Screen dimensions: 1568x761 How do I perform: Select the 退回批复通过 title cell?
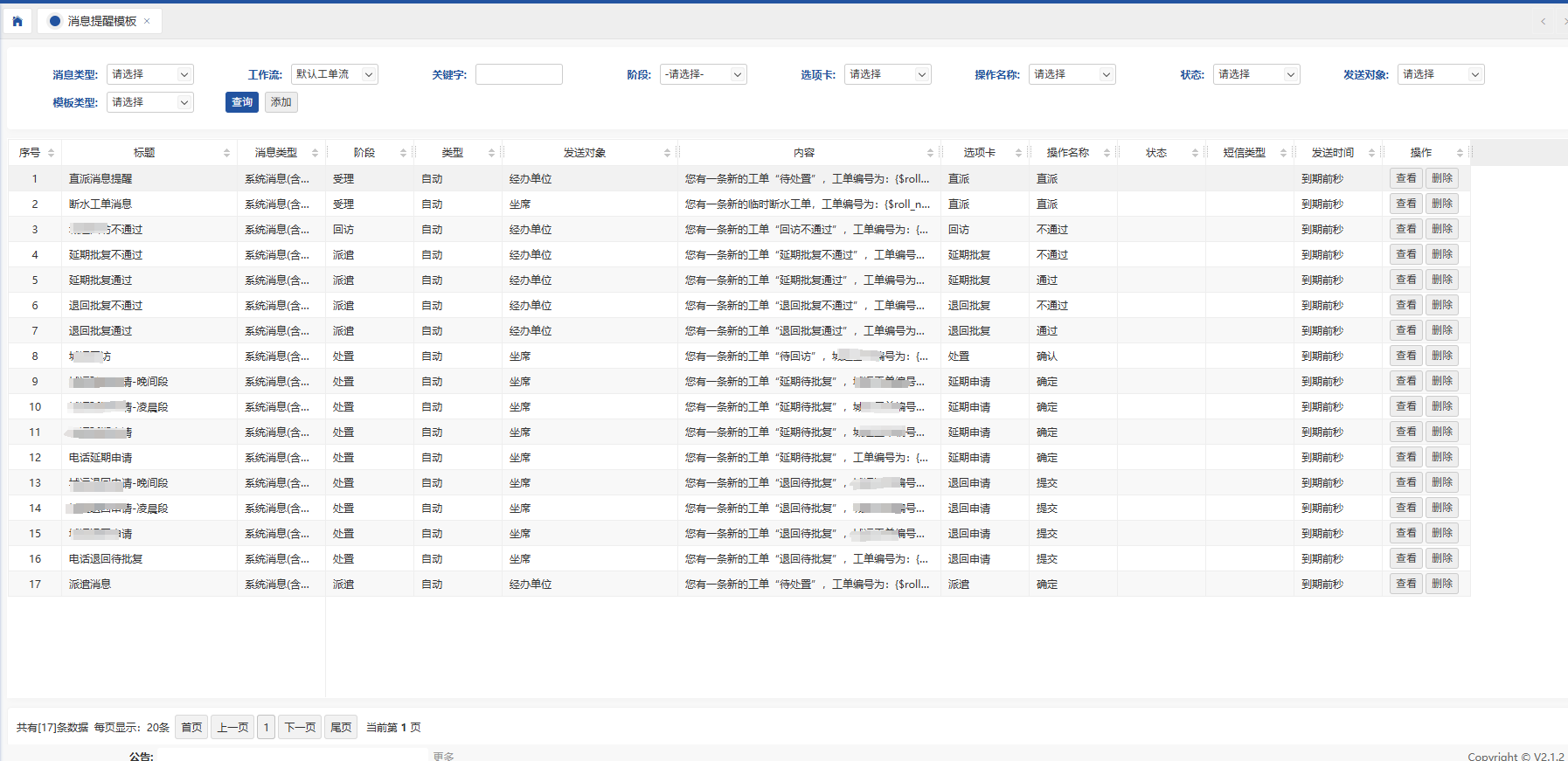pos(149,330)
